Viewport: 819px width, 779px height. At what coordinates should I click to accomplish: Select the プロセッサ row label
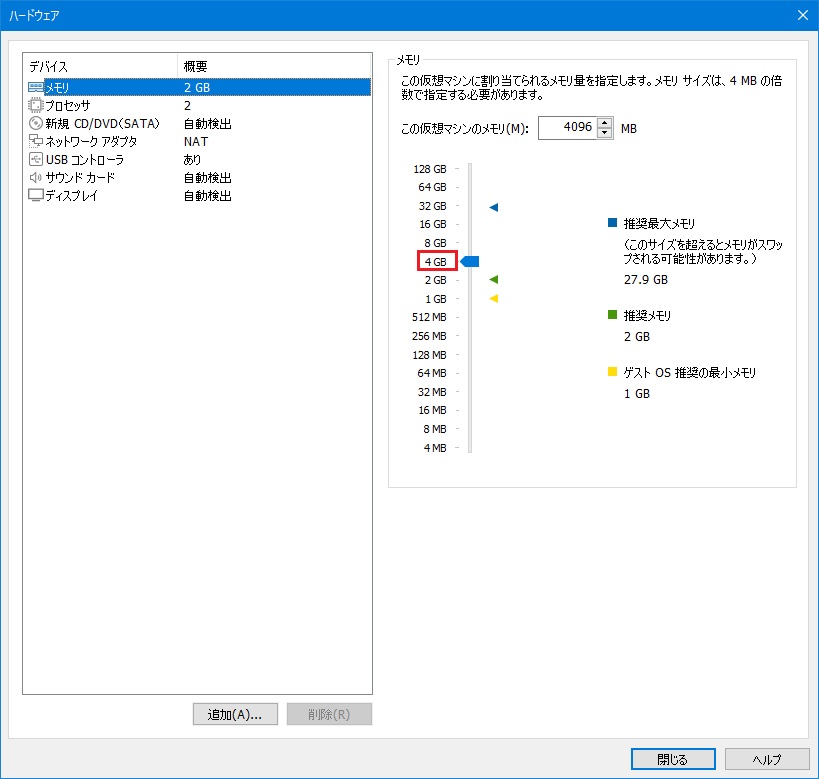(68, 106)
